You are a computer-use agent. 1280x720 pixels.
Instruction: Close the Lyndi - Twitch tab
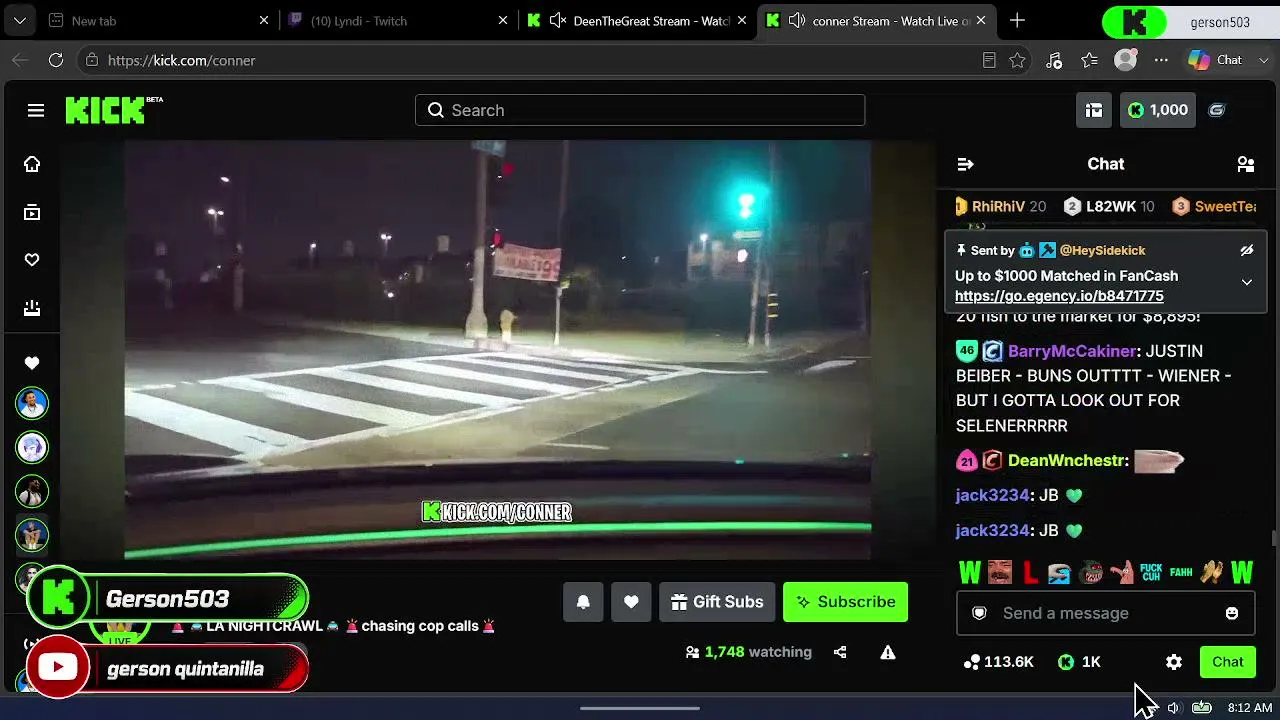(502, 20)
